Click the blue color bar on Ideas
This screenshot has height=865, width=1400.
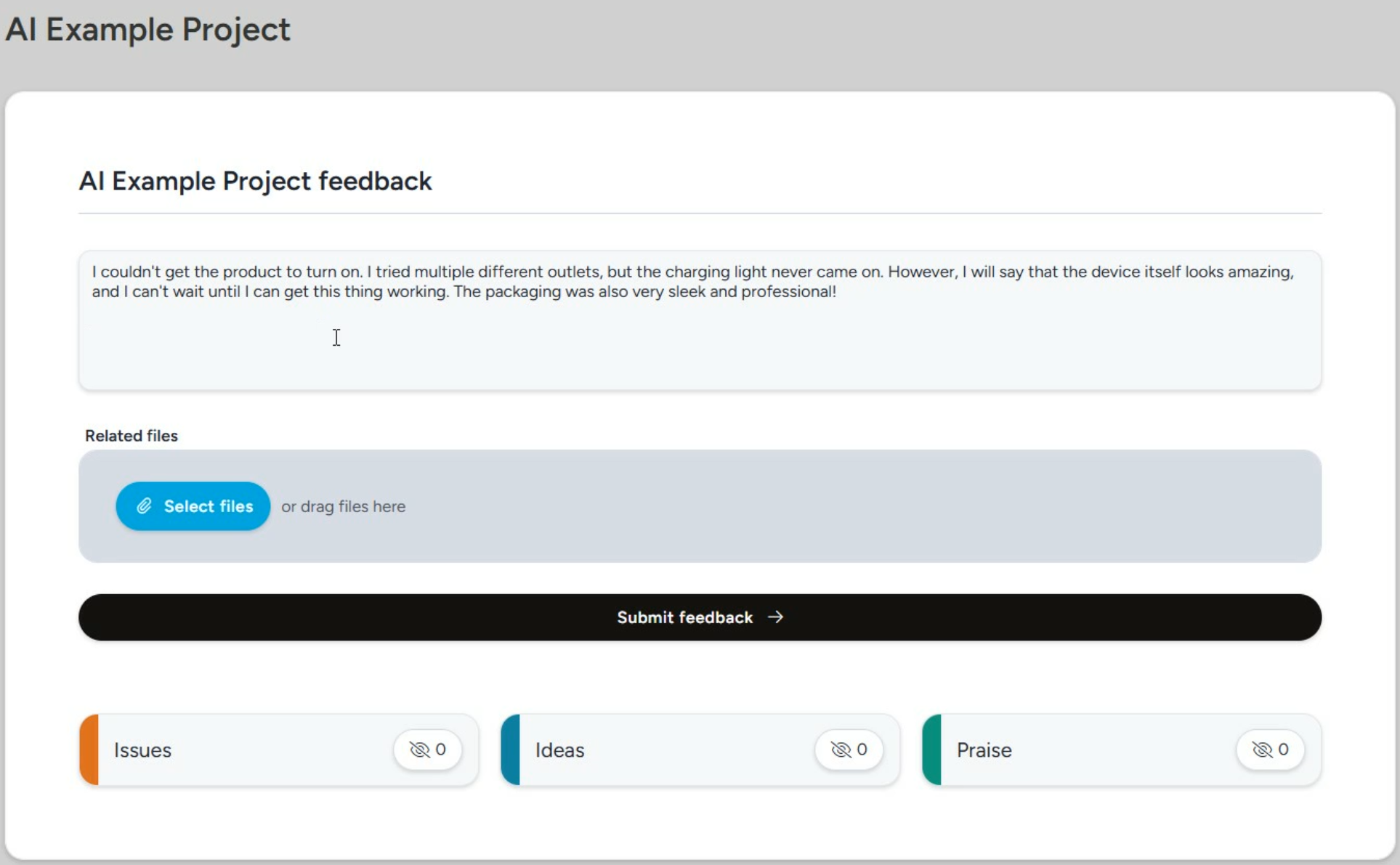510,750
